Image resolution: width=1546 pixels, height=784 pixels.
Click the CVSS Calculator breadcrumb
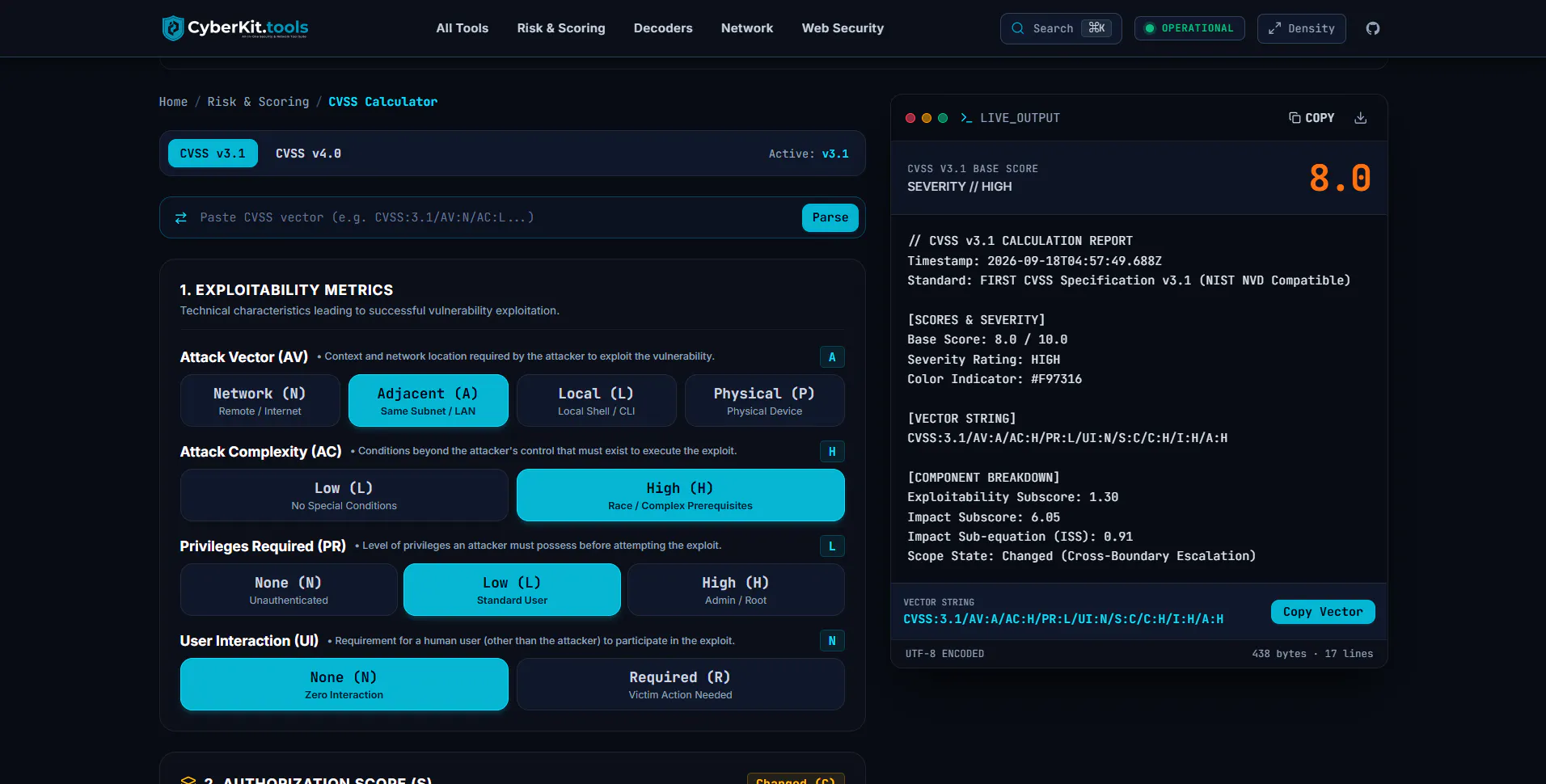coord(382,102)
